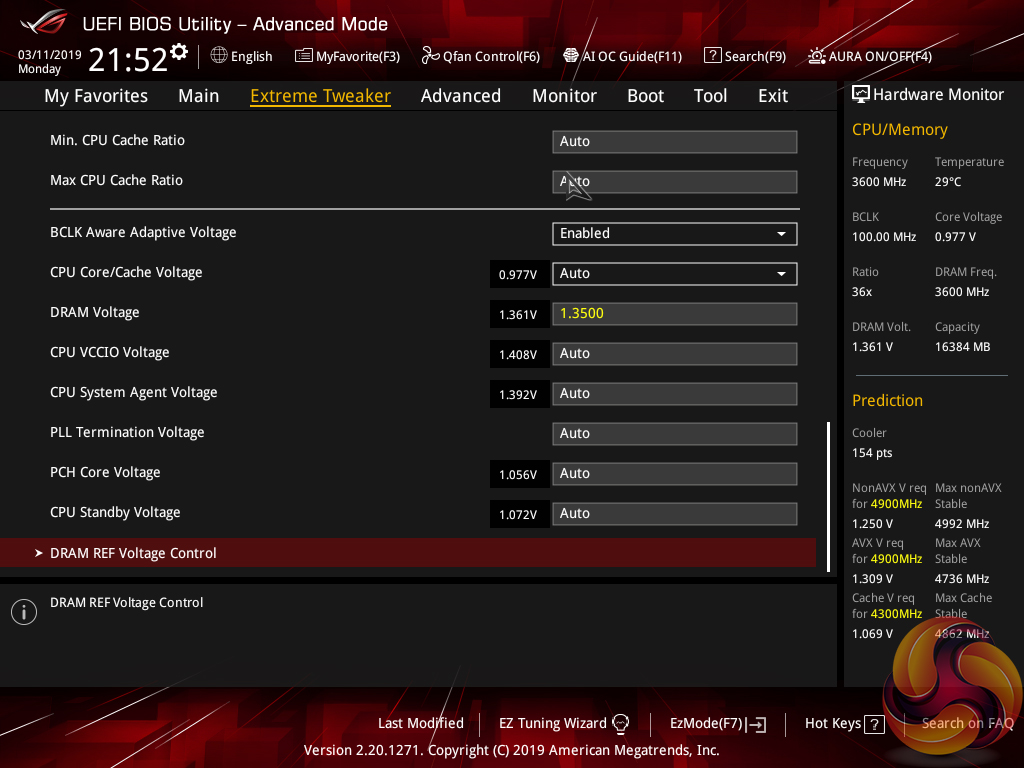Click the Hardware Monitor display icon
Screen dimensions: 1024x768
point(861,95)
